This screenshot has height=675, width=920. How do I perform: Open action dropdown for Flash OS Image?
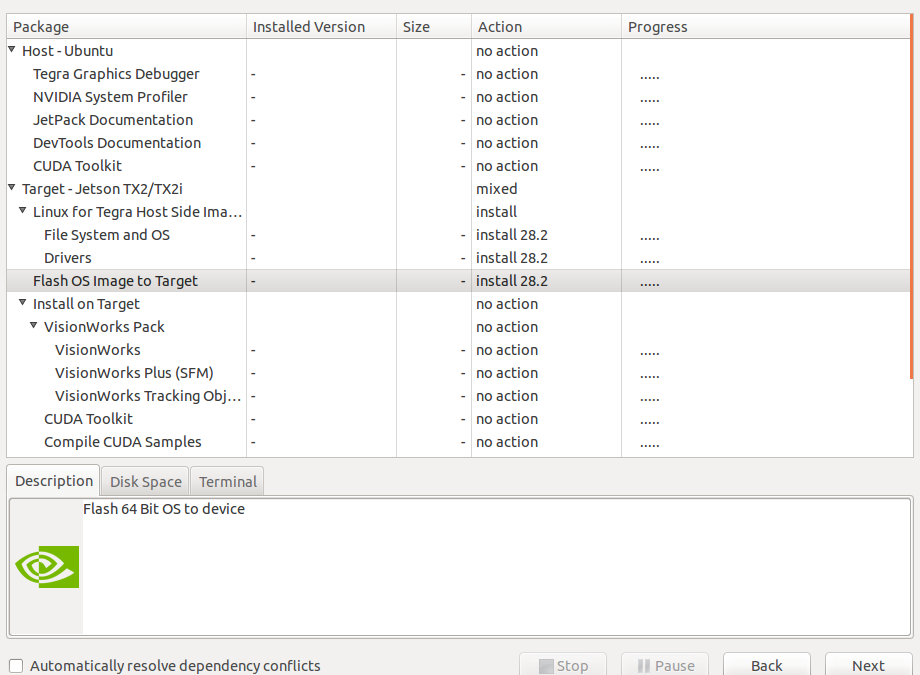pos(545,281)
